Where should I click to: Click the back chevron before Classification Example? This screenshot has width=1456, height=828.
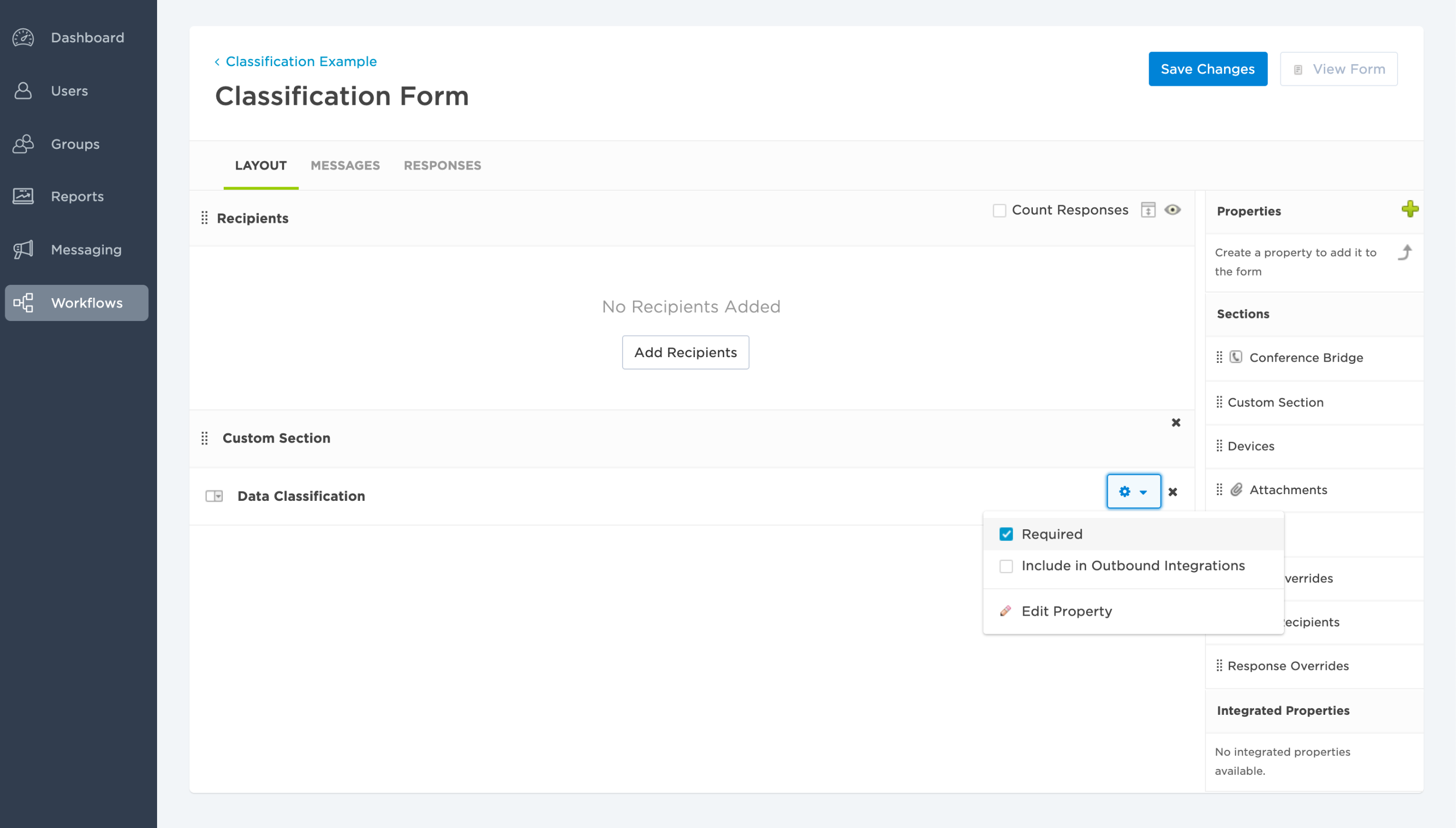pos(217,62)
